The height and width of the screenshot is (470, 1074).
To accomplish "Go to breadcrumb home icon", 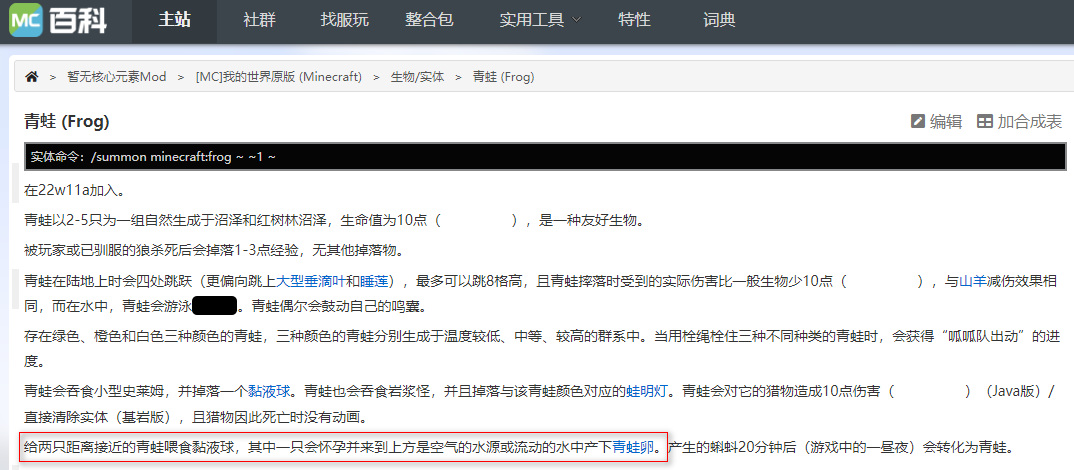I will (x=32, y=77).
